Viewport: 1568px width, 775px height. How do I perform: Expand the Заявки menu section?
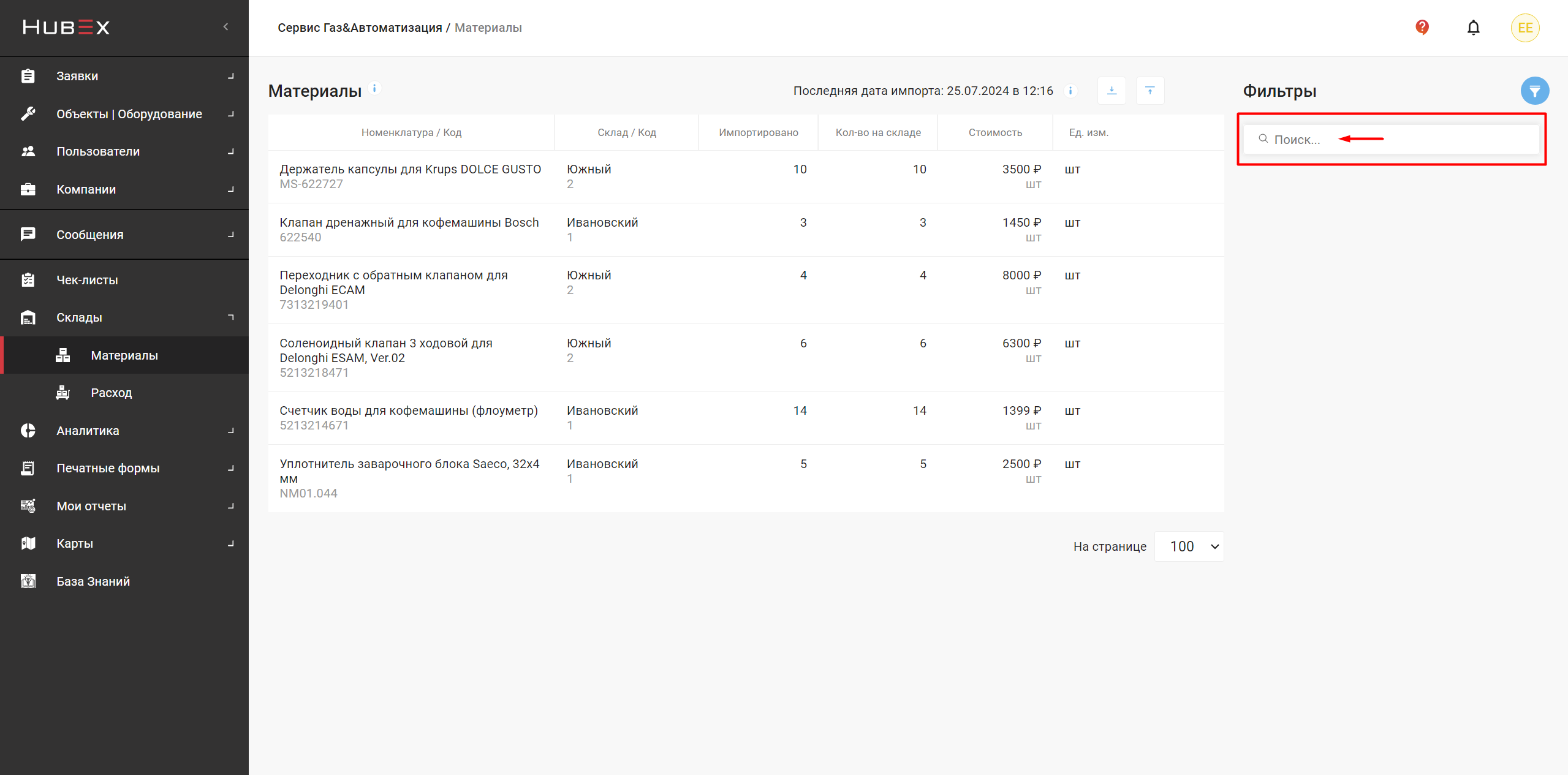pos(230,76)
